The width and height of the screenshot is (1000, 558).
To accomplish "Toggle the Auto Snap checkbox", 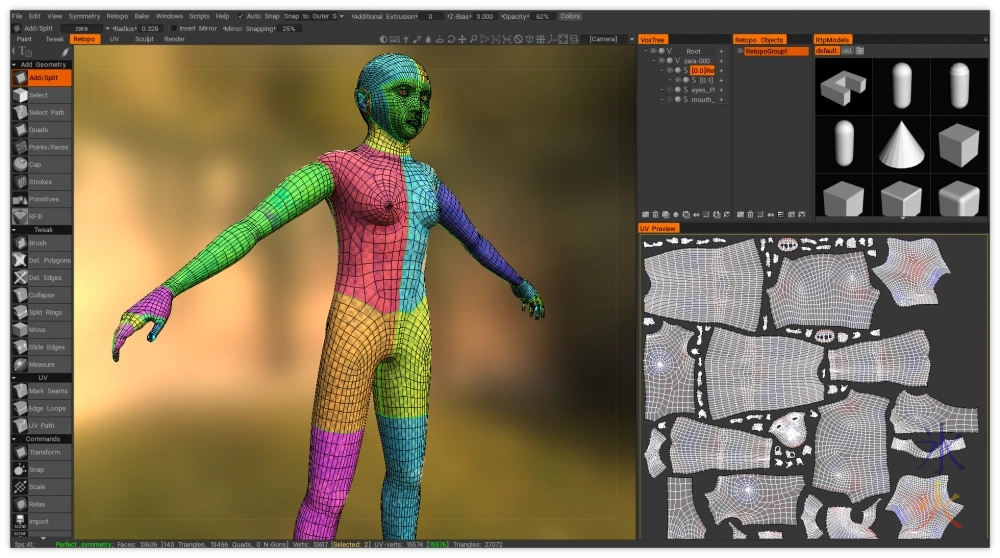I will pos(241,16).
